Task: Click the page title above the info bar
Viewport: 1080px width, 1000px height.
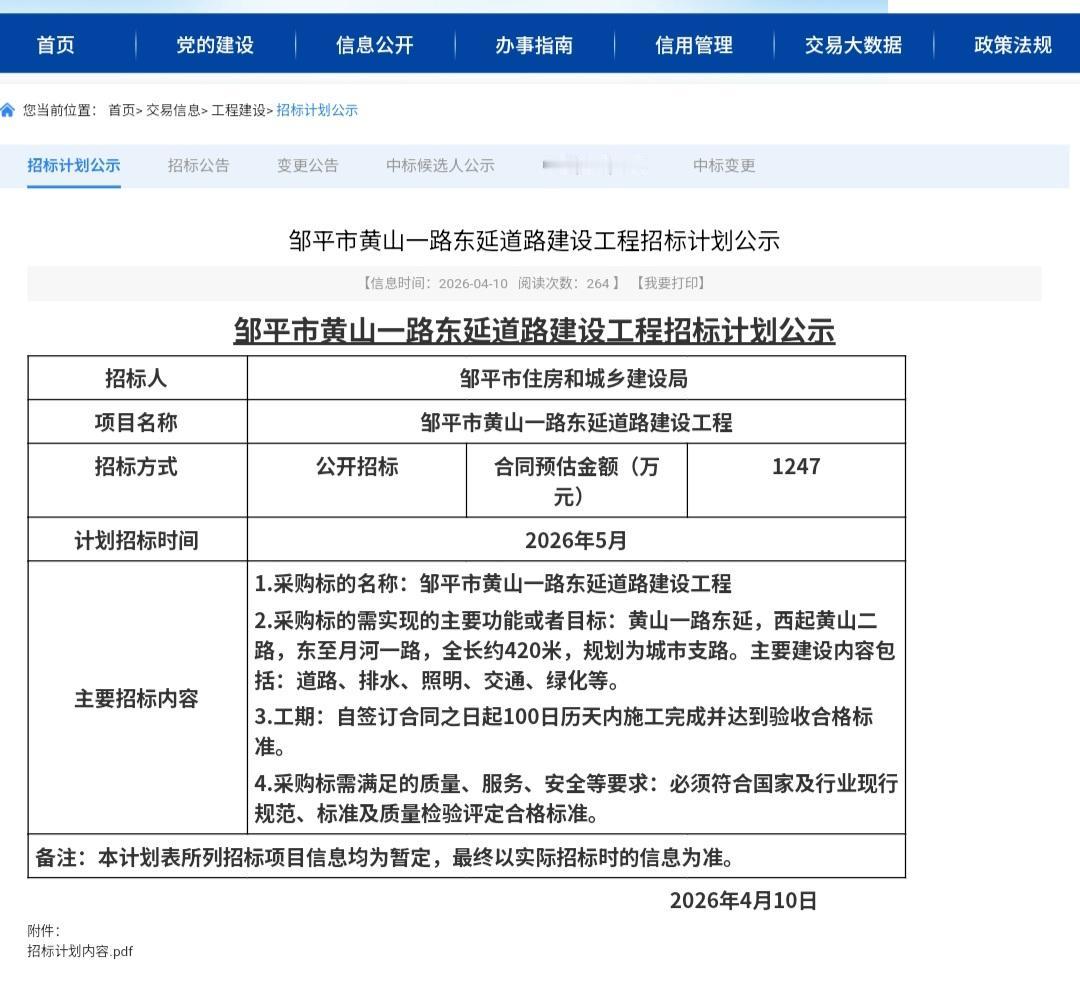Action: [x=534, y=240]
